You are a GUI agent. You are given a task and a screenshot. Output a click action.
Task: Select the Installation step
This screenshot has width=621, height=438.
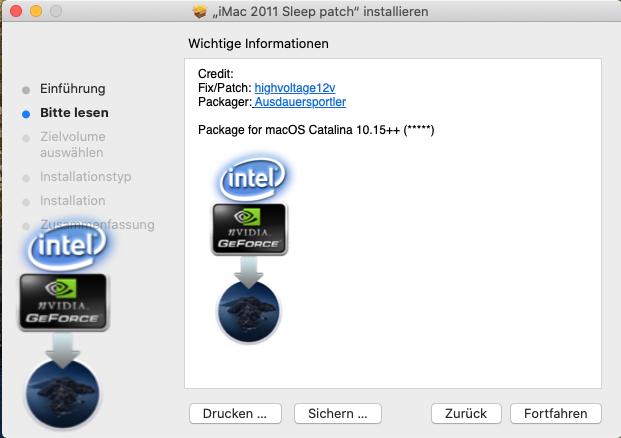73,200
